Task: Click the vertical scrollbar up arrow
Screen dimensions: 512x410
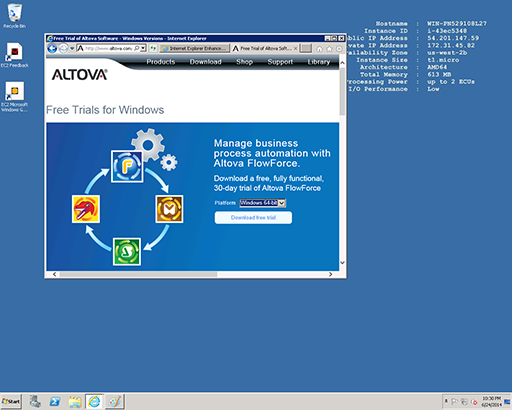Action: 342,63
